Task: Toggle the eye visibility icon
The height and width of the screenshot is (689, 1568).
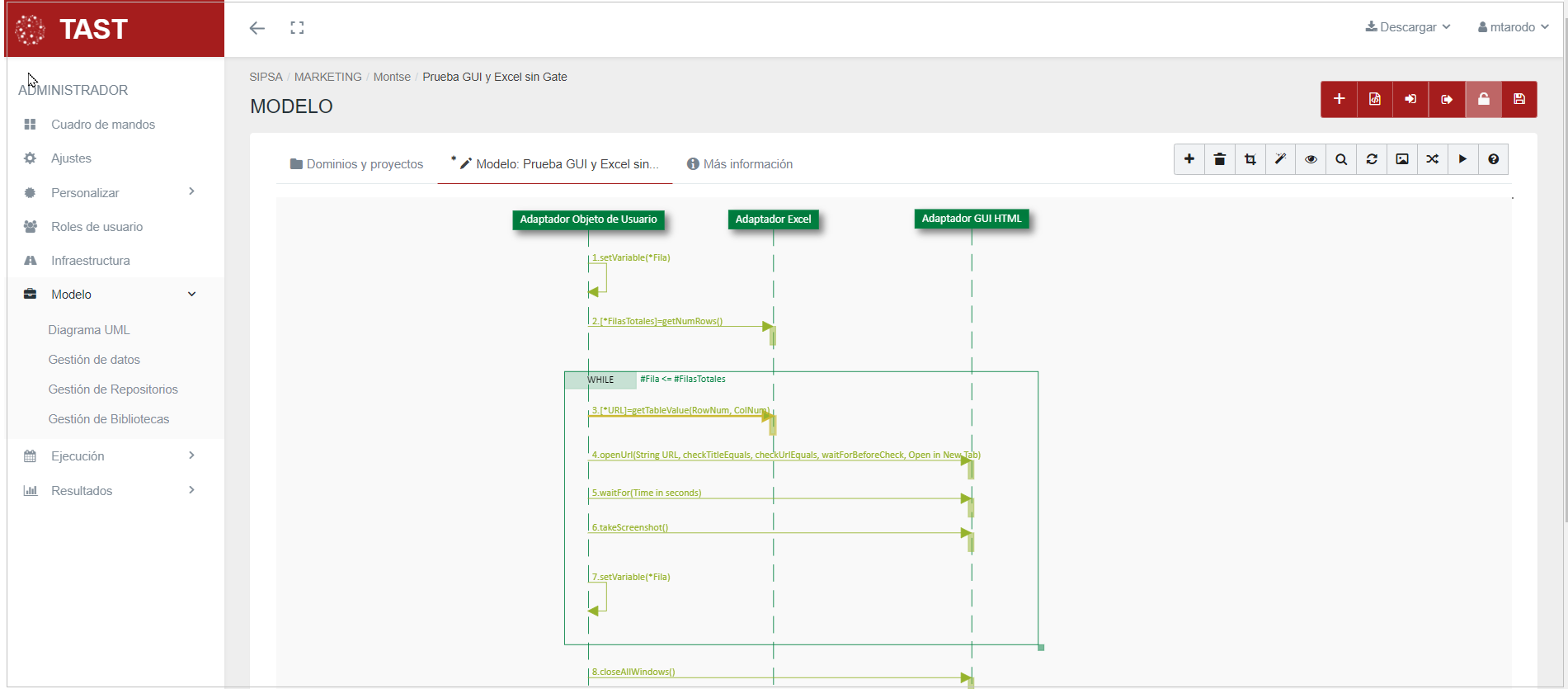Action: [1311, 159]
